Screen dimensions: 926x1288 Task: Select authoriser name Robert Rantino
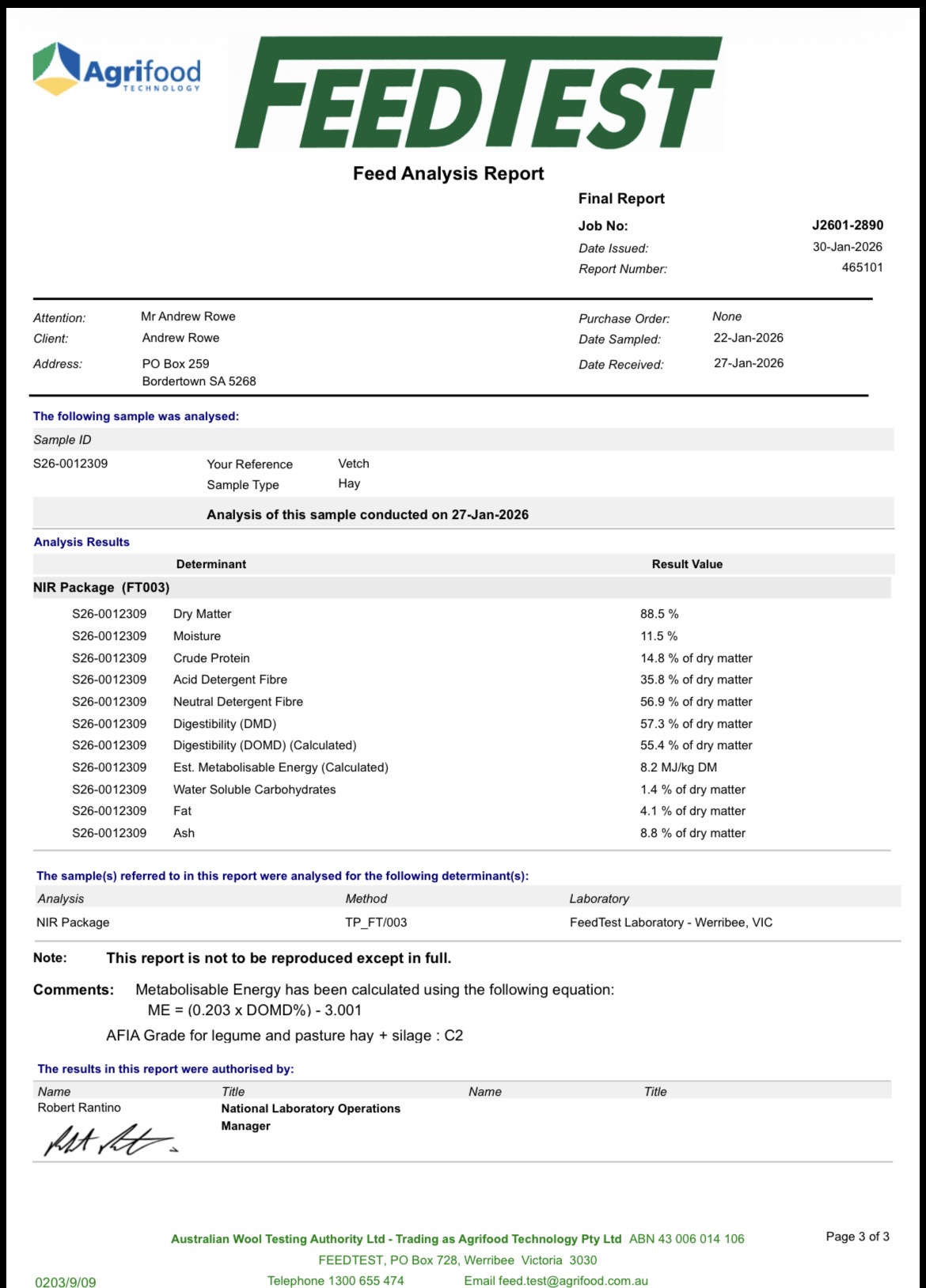79,1108
